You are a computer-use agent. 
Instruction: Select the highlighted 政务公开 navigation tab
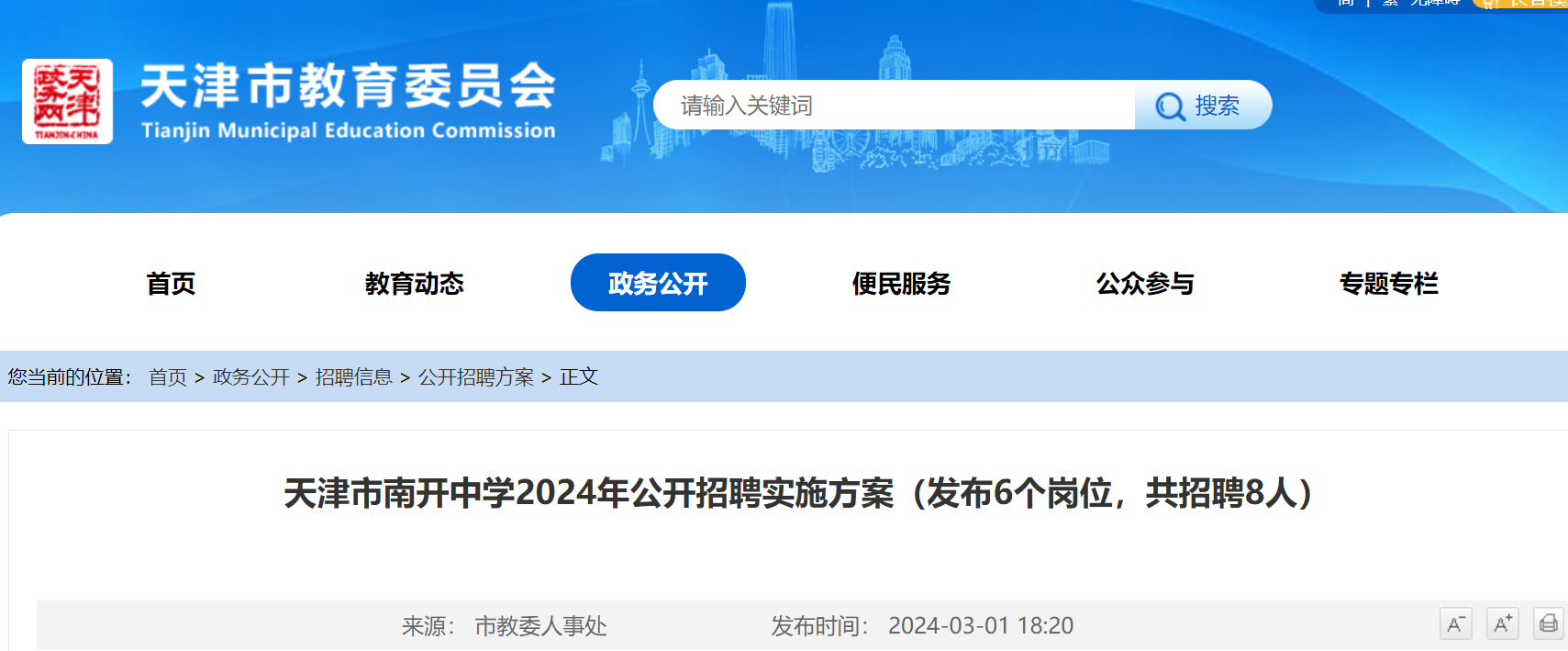coord(658,283)
